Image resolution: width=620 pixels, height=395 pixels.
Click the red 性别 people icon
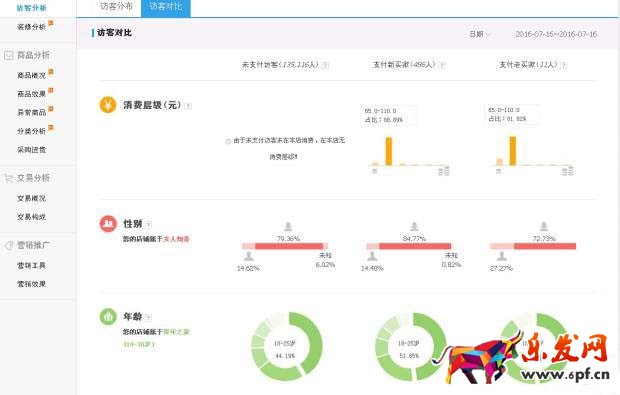click(x=108, y=224)
